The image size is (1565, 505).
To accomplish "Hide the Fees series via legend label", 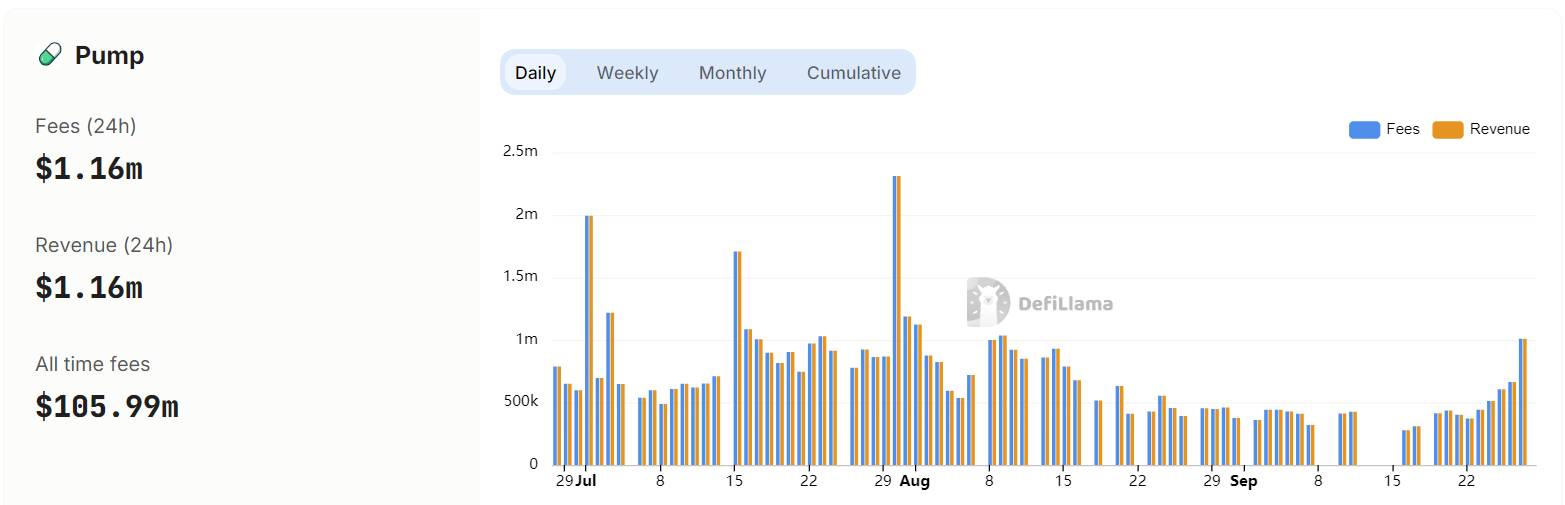I will 1403,129.
